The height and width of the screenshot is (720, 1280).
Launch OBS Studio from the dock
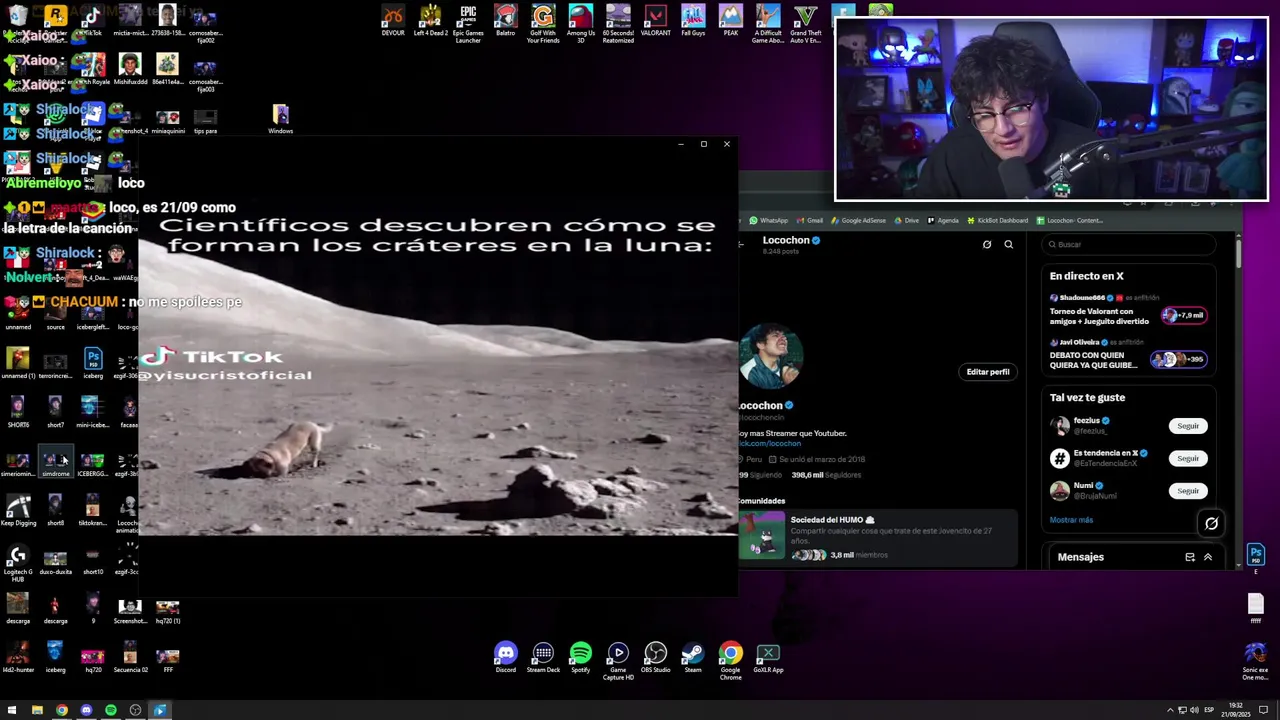coord(655,658)
